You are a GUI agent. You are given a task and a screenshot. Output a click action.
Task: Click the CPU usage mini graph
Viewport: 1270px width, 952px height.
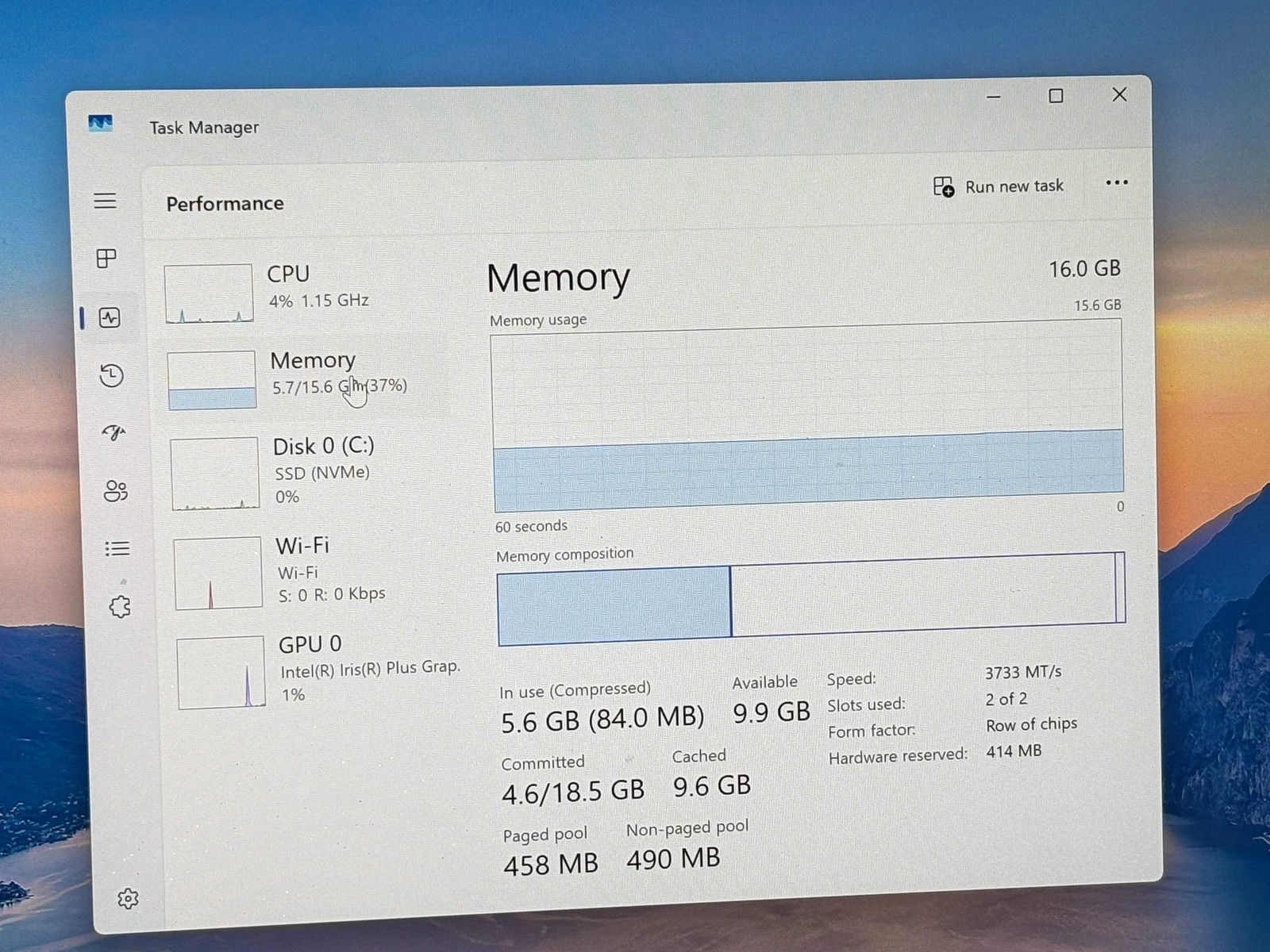pos(209,294)
